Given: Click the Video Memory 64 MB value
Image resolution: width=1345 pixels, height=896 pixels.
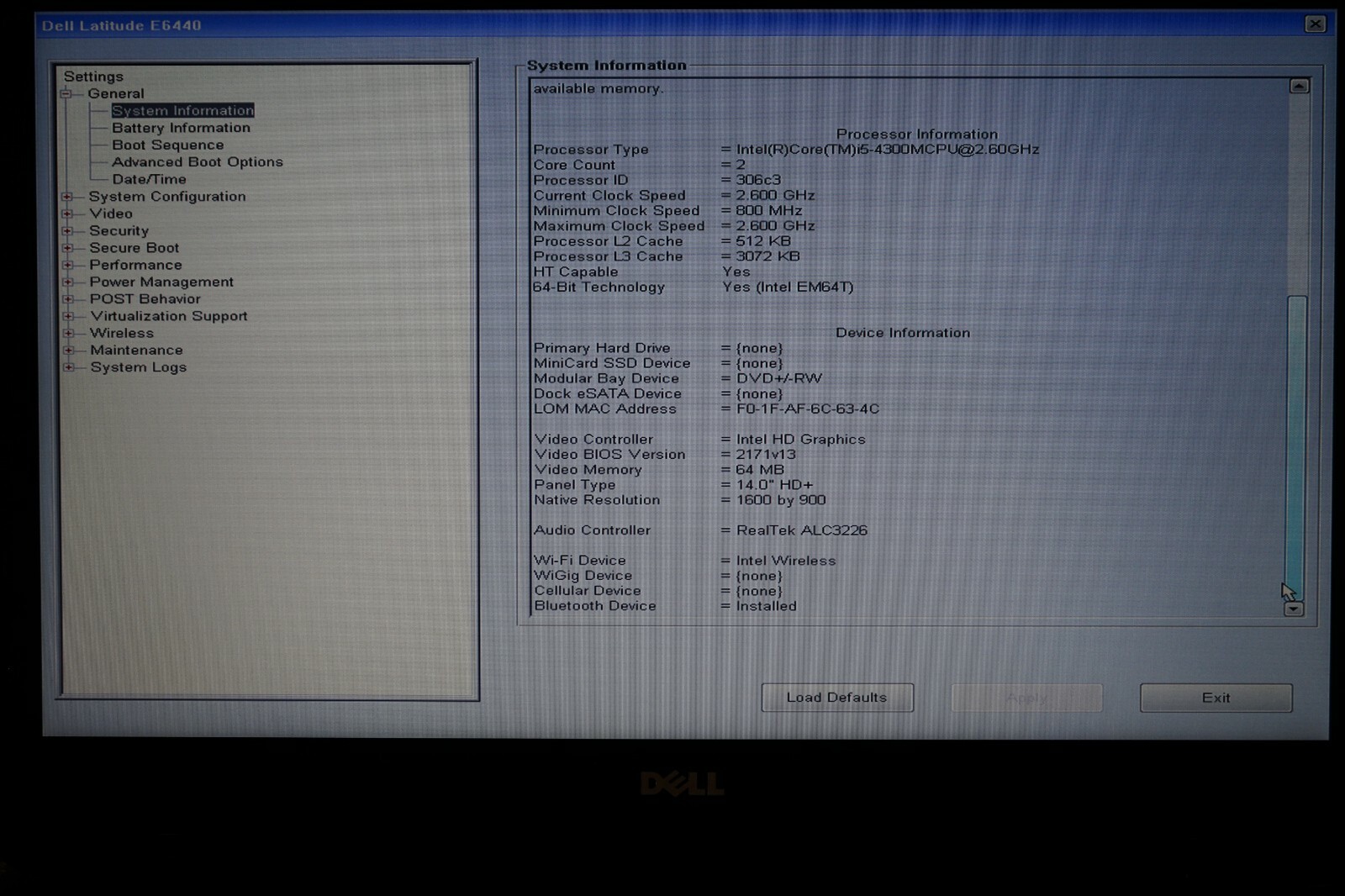Looking at the screenshot, I should (760, 470).
